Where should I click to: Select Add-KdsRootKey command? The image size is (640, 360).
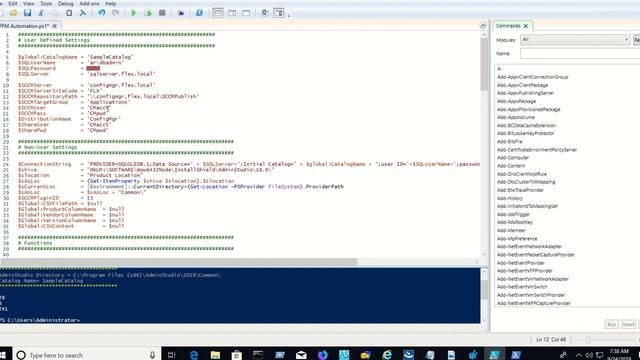515,222
